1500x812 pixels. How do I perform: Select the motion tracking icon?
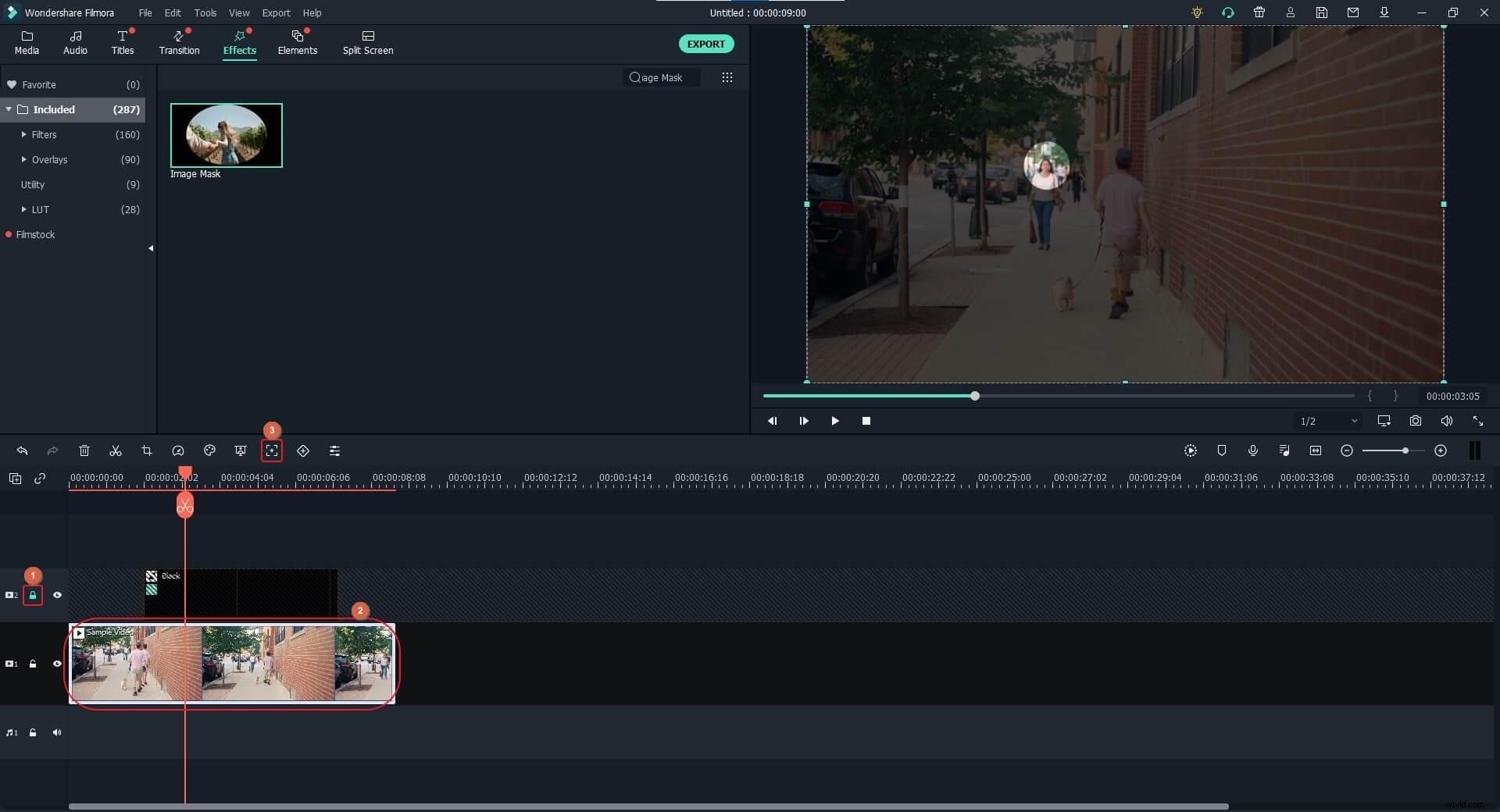tap(272, 451)
